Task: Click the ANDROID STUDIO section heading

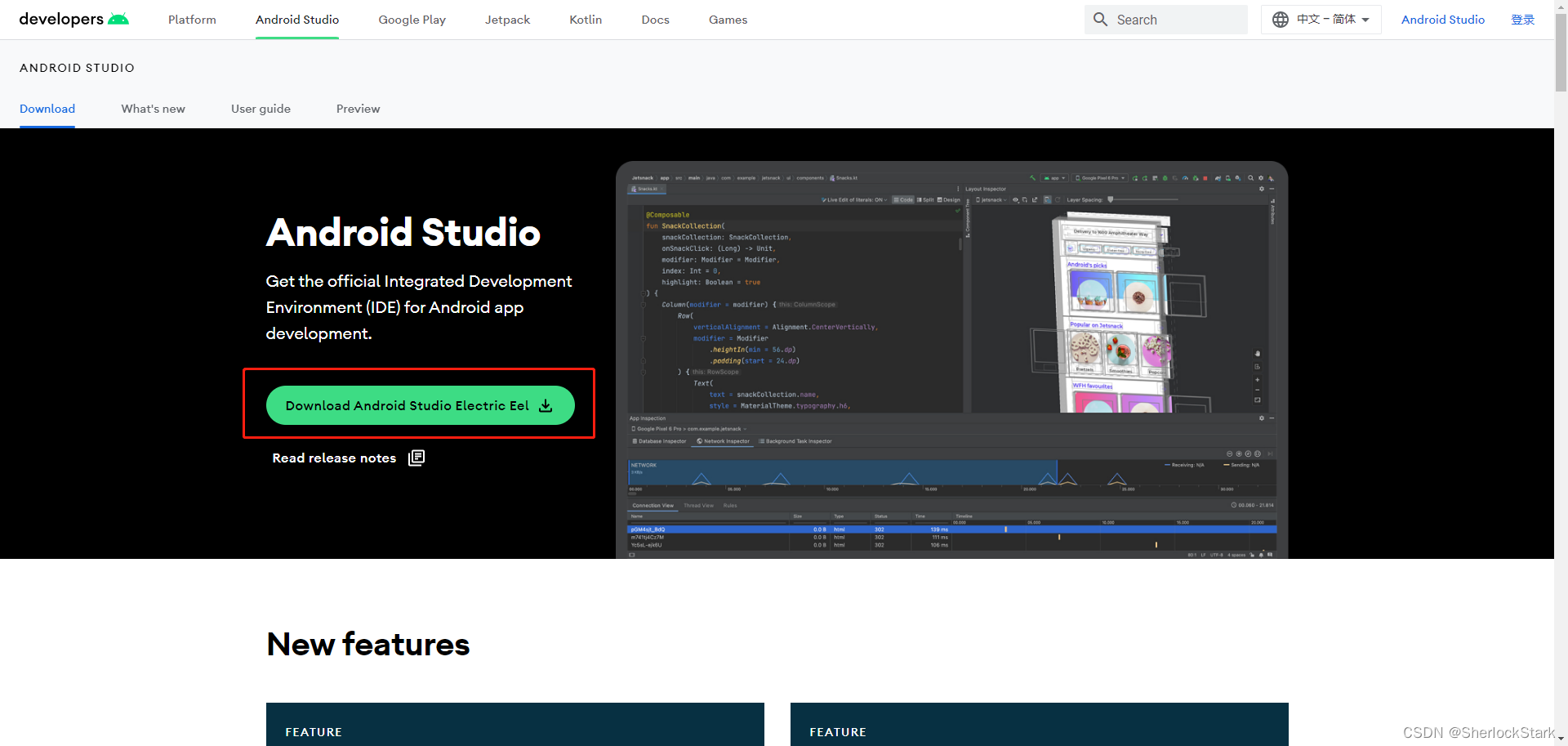Action: tap(77, 68)
